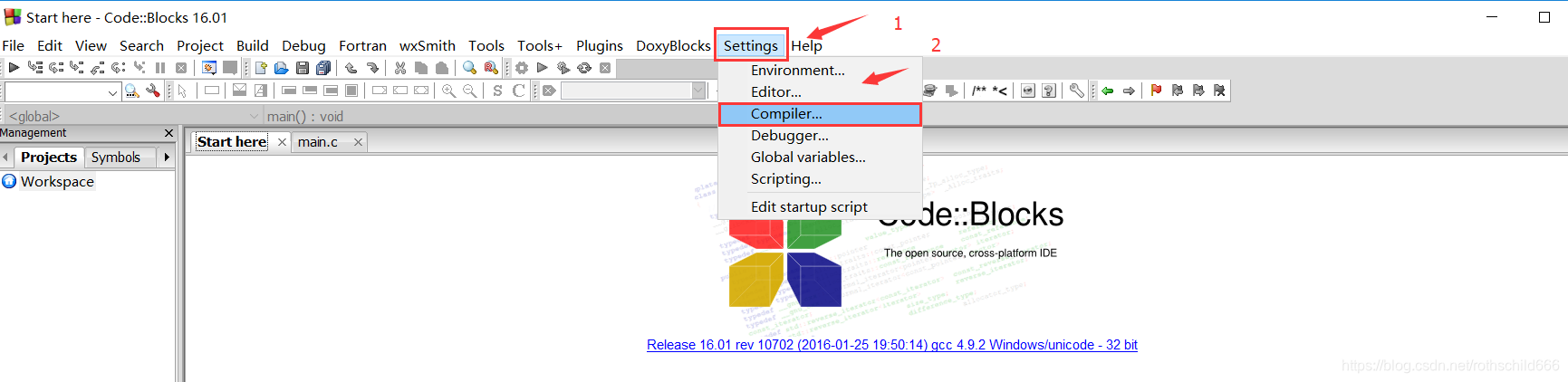The height and width of the screenshot is (382, 1568).
Task: Click the Clear bookmarks flag icon with X
Action: pos(1219,91)
